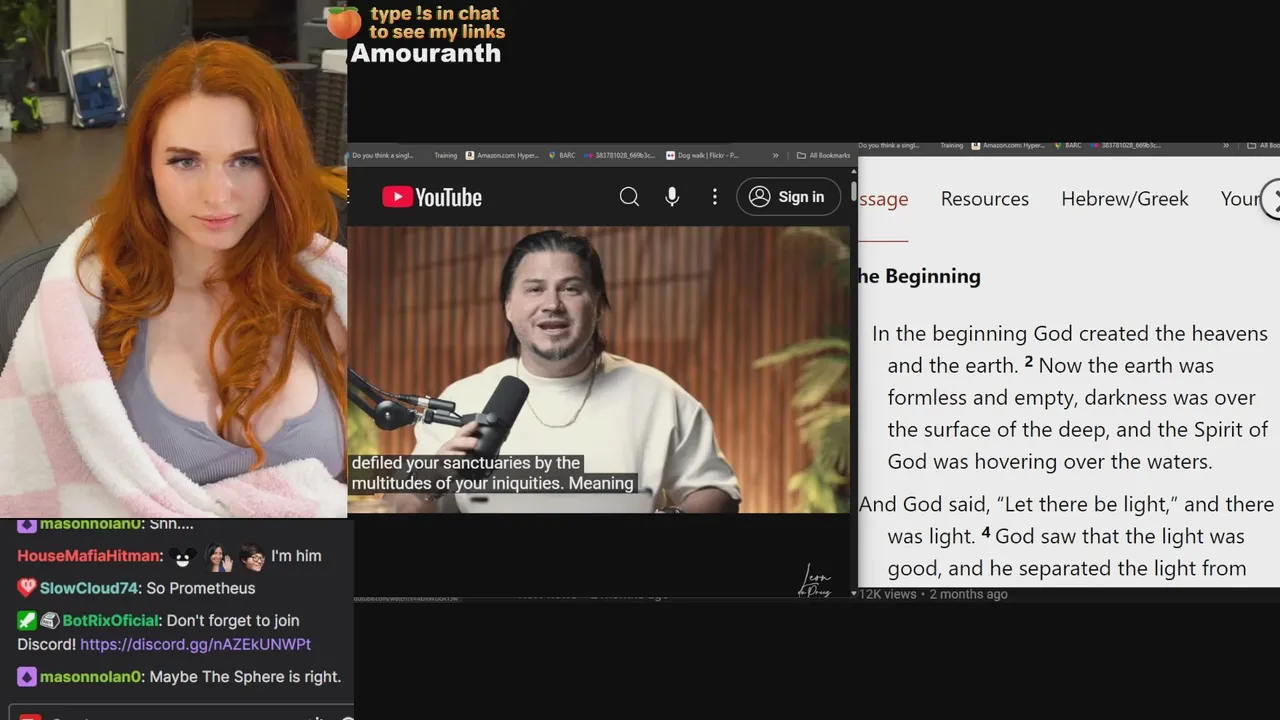Click the verse 2 superscript number
The width and height of the screenshot is (1280, 720).
click(x=1028, y=361)
